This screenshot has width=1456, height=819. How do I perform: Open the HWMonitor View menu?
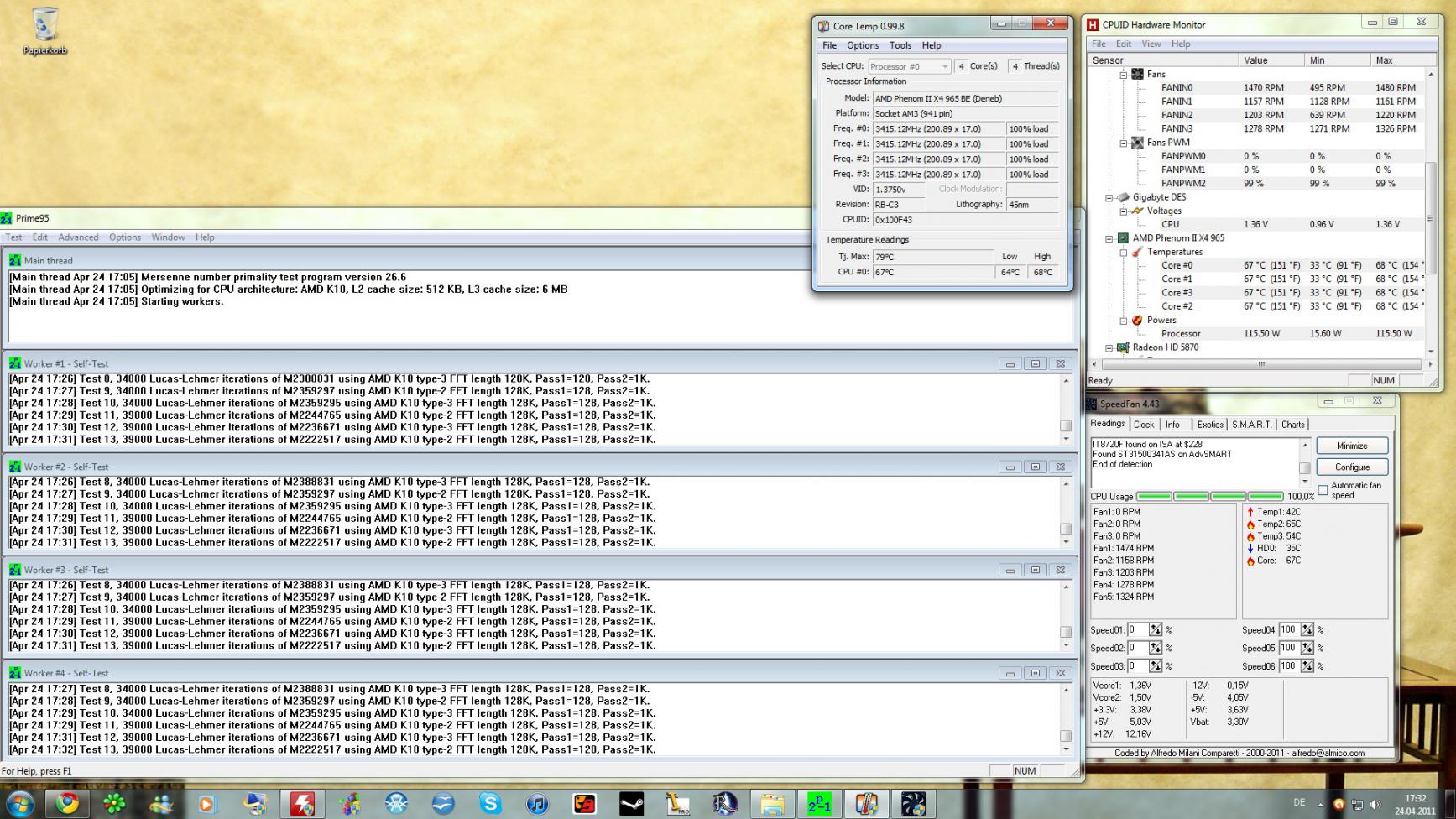pyautogui.click(x=1151, y=44)
